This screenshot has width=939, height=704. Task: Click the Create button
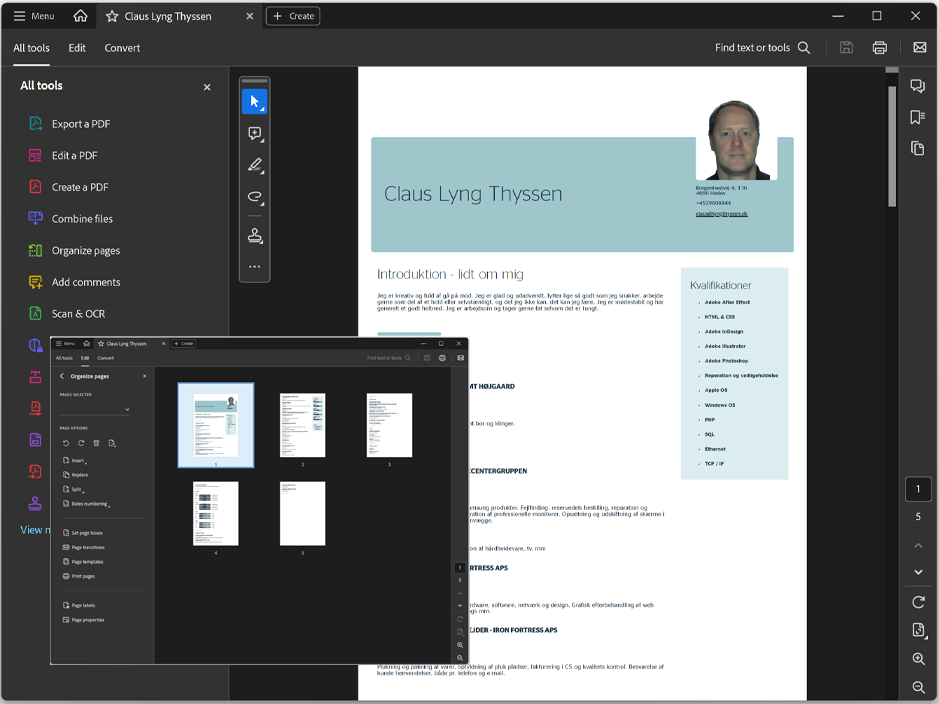293,16
